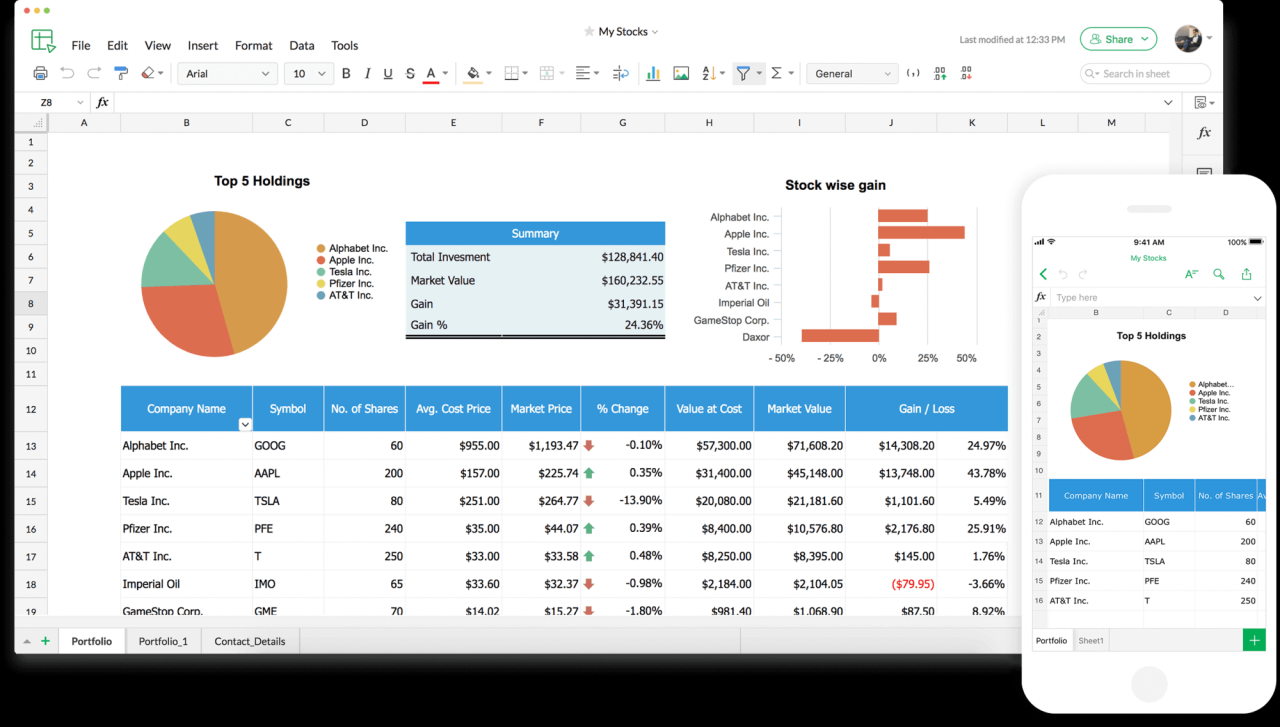
Task: Increase decimal places with the toolbar icon
Action: pyautogui.click(x=940, y=73)
